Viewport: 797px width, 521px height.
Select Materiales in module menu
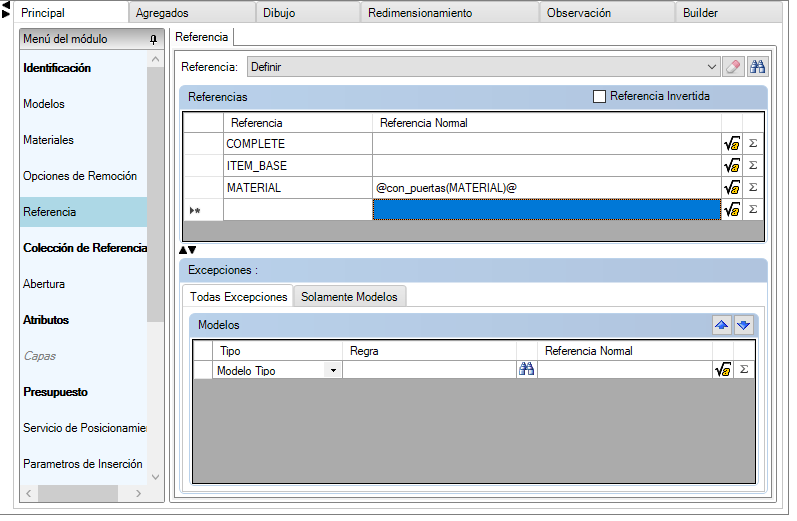48,140
